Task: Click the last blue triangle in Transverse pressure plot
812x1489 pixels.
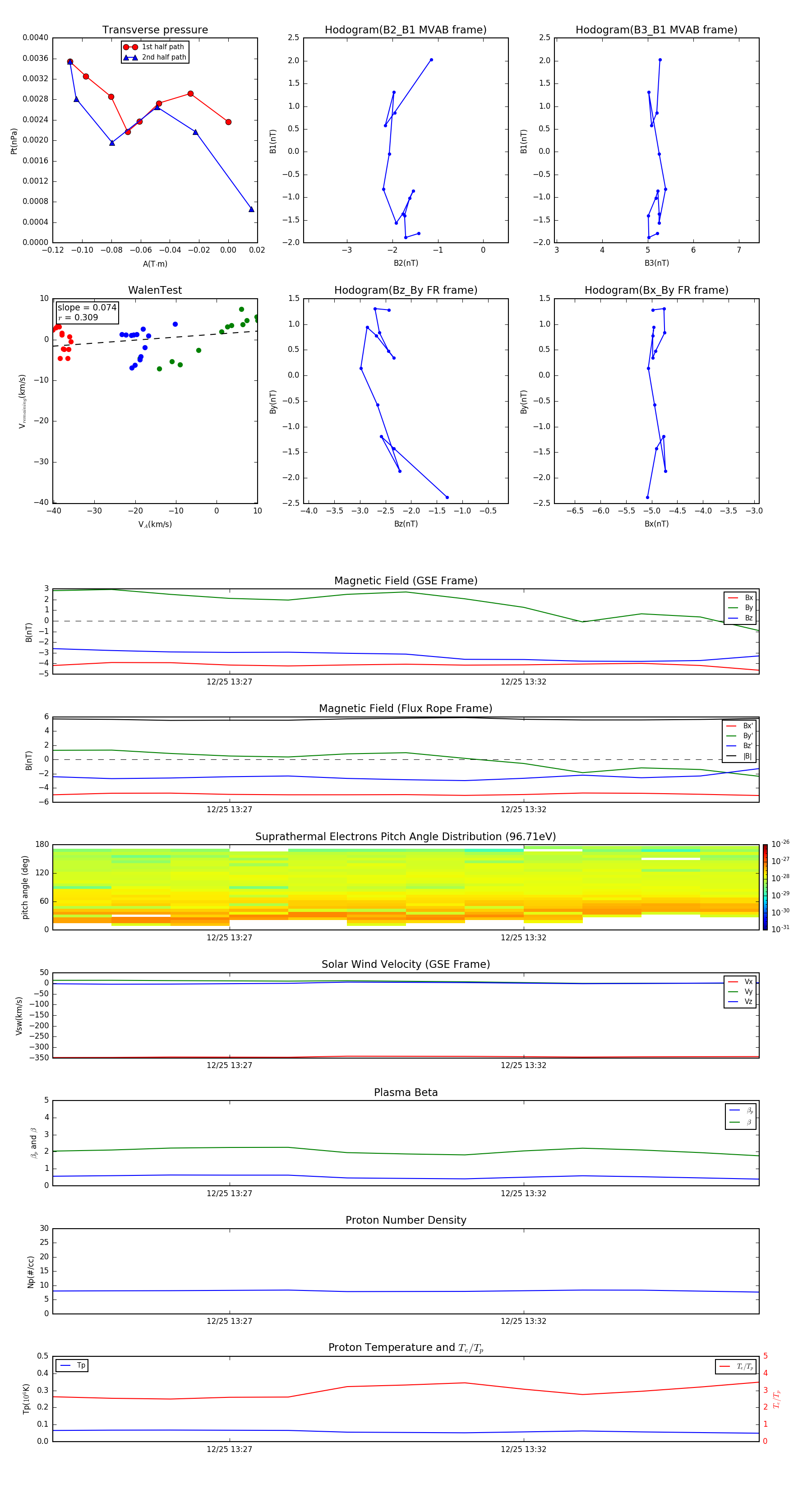Action: coord(251,209)
